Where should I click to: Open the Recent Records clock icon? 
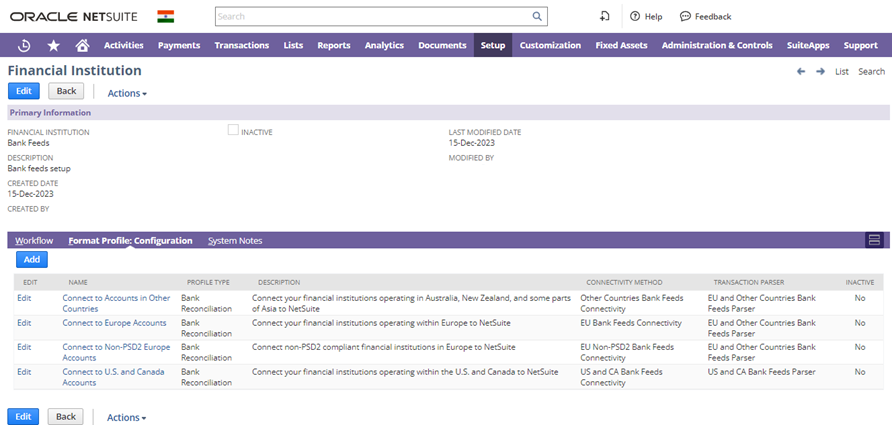pos(24,46)
